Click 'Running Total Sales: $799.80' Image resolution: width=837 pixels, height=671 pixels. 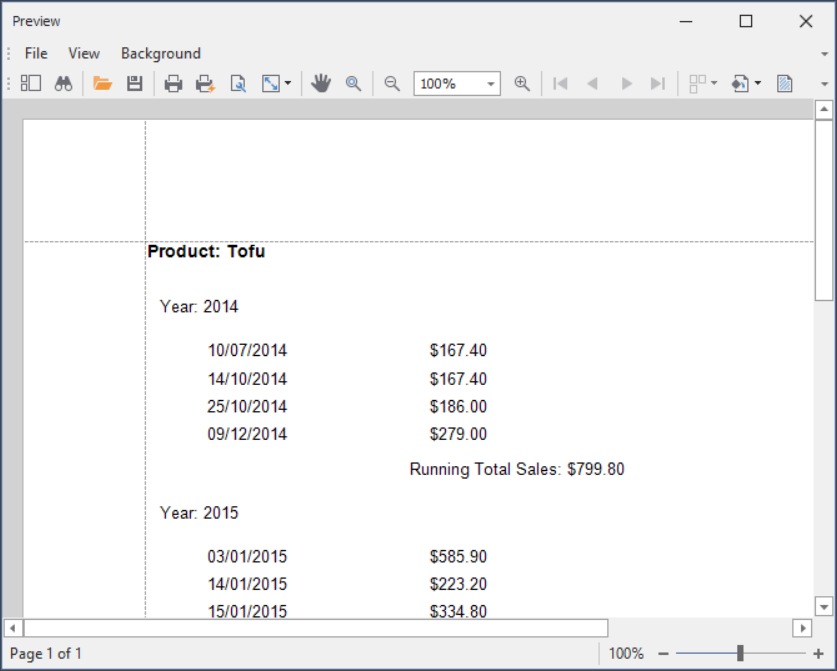tap(517, 469)
